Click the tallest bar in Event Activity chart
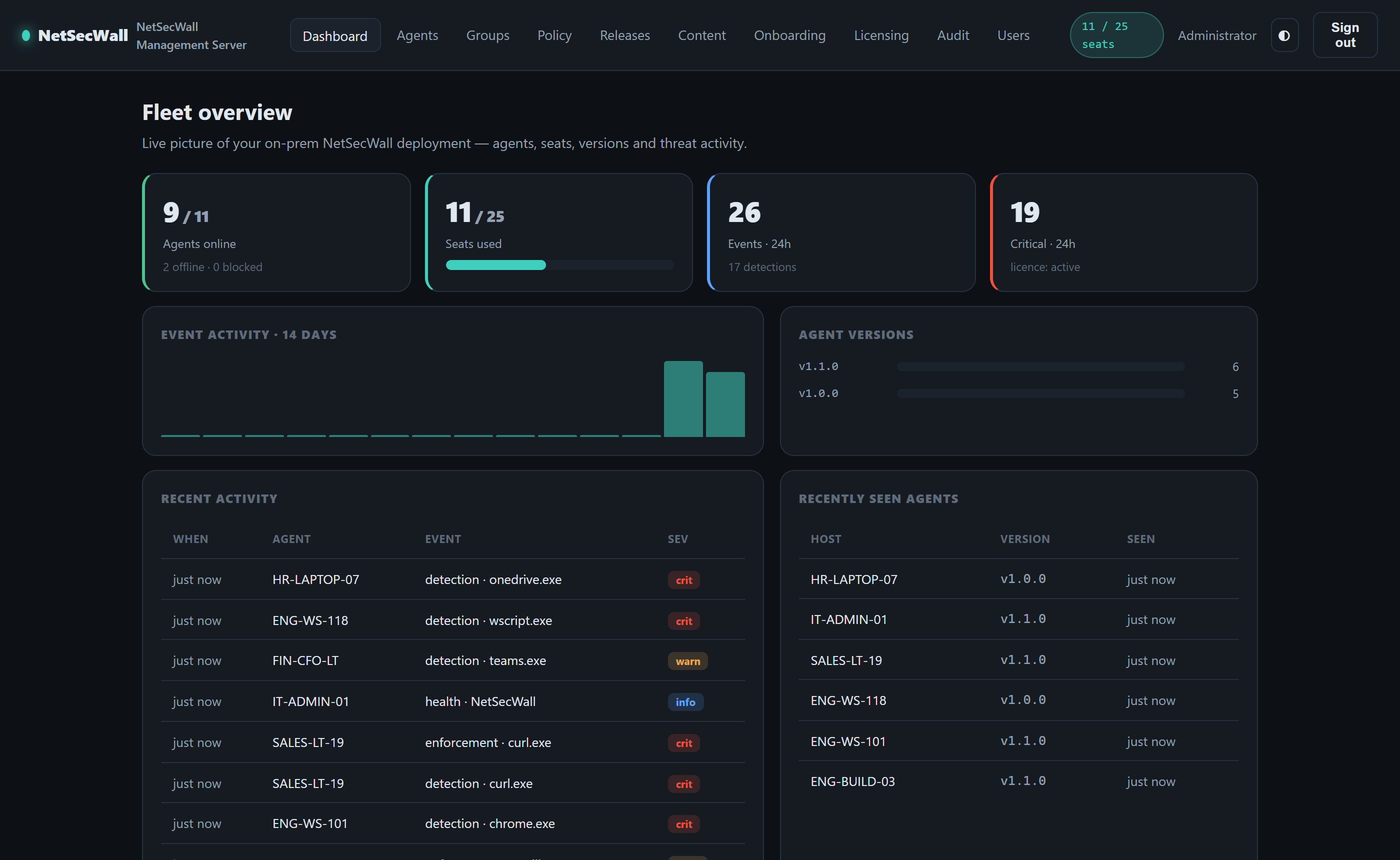Screen dimensions: 1400x860 click(x=683, y=398)
